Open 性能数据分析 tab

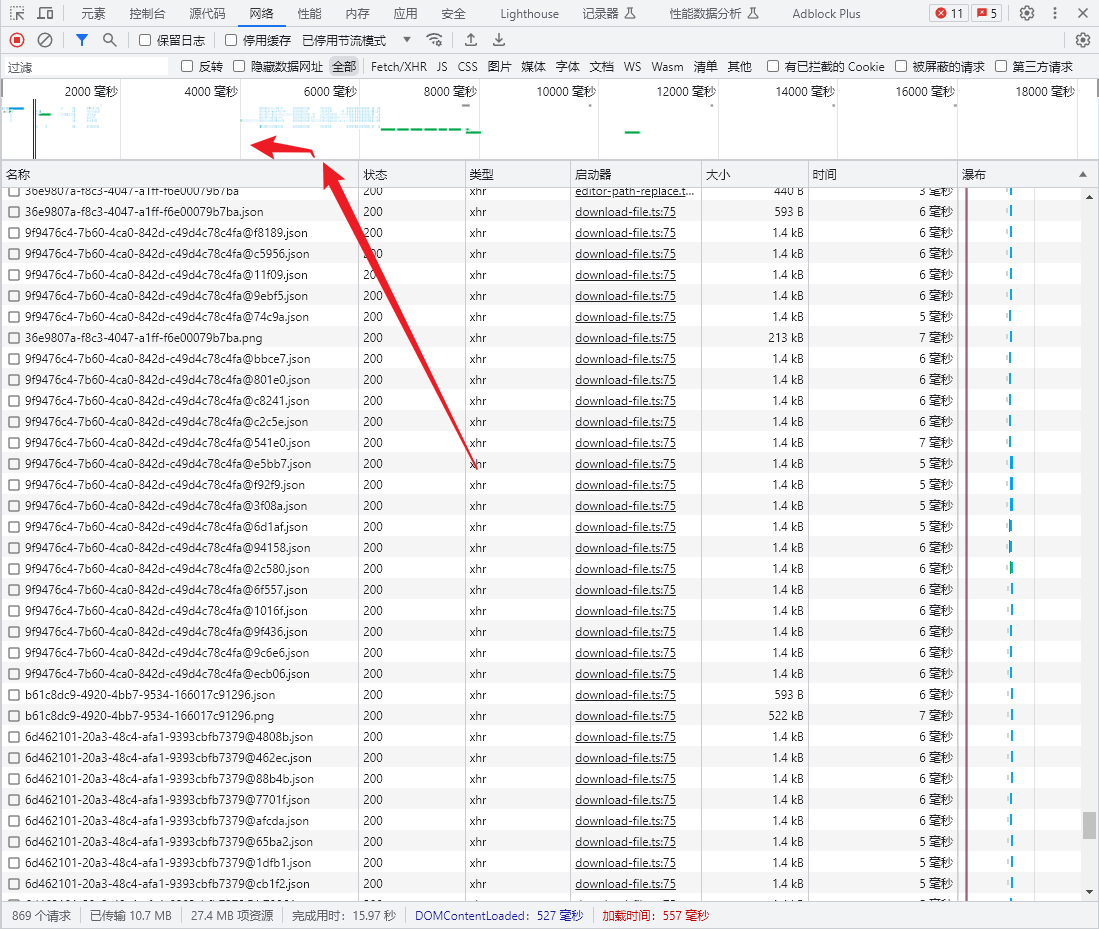point(714,13)
